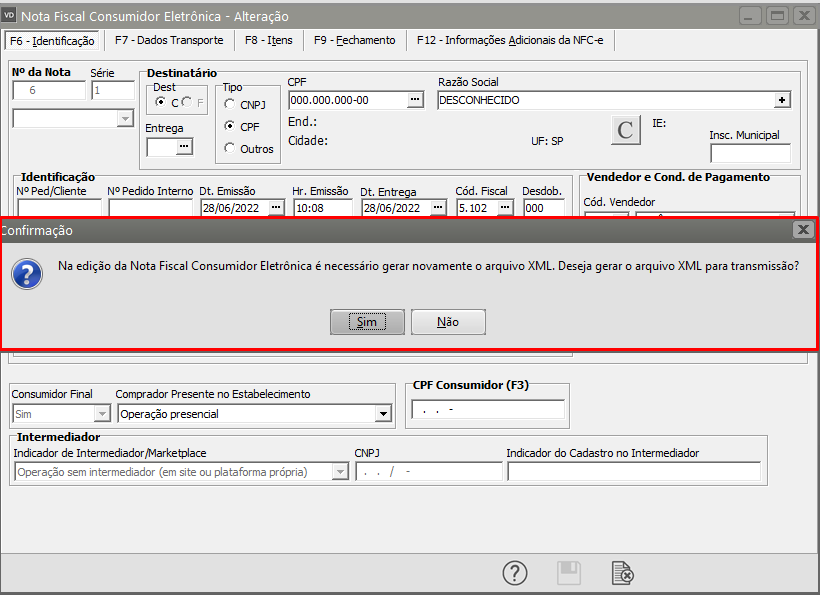The image size is (820, 595).
Task: Close the Confirmação dialog with X
Action: coord(802,230)
